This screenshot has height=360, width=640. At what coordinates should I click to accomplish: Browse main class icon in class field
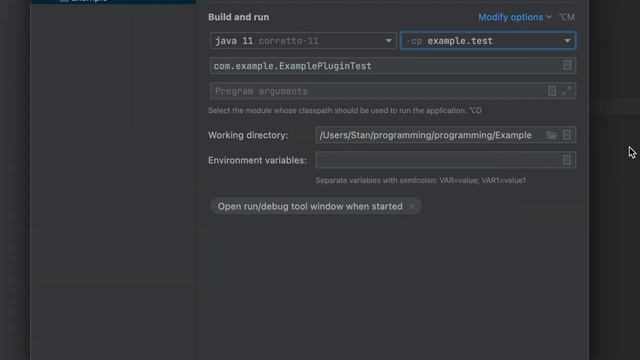(567, 65)
